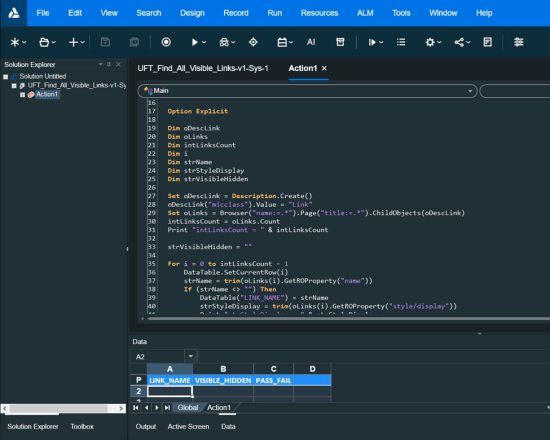Select Action1 in Solution Explorer tree
The image size is (550, 440).
(47, 94)
